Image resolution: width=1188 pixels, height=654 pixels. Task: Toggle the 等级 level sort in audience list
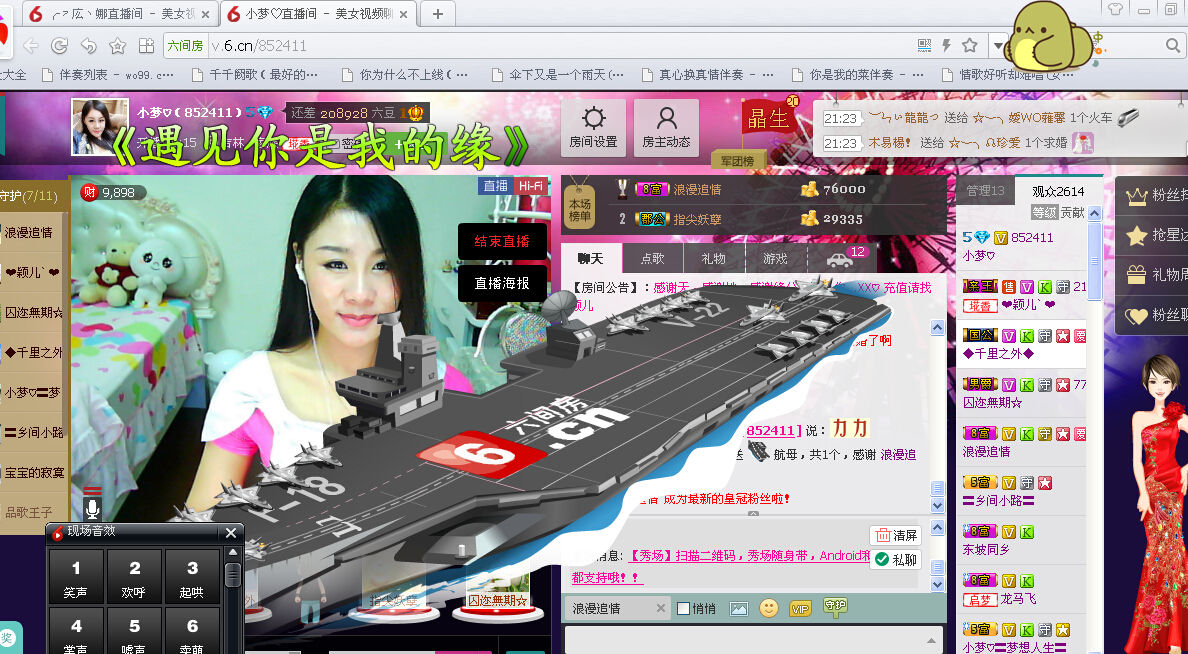click(x=1044, y=213)
